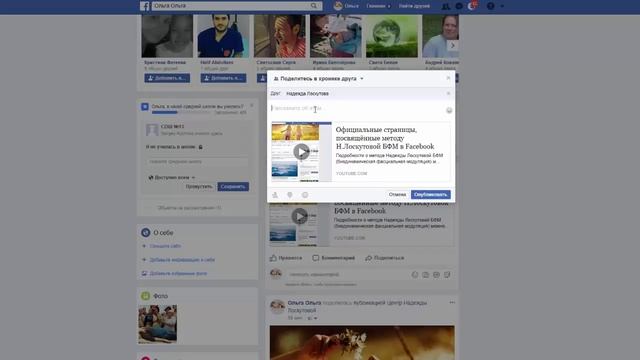Click the green Фото section icon
Screen dimensions: 640x360
pyautogui.click(x=145, y=296)
